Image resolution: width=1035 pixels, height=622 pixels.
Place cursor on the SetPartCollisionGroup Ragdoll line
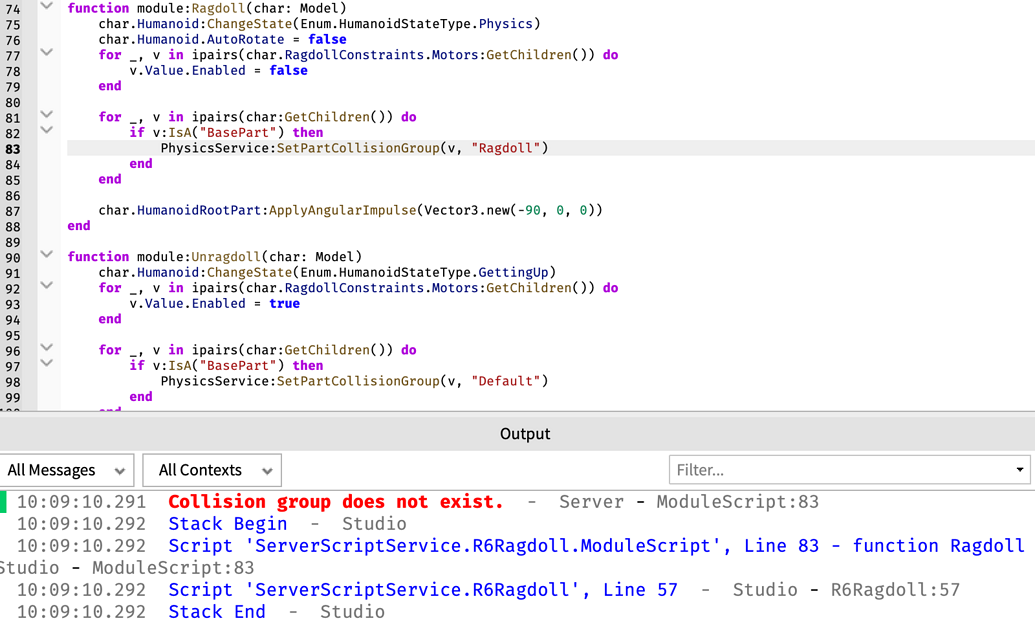coord(354,148)
